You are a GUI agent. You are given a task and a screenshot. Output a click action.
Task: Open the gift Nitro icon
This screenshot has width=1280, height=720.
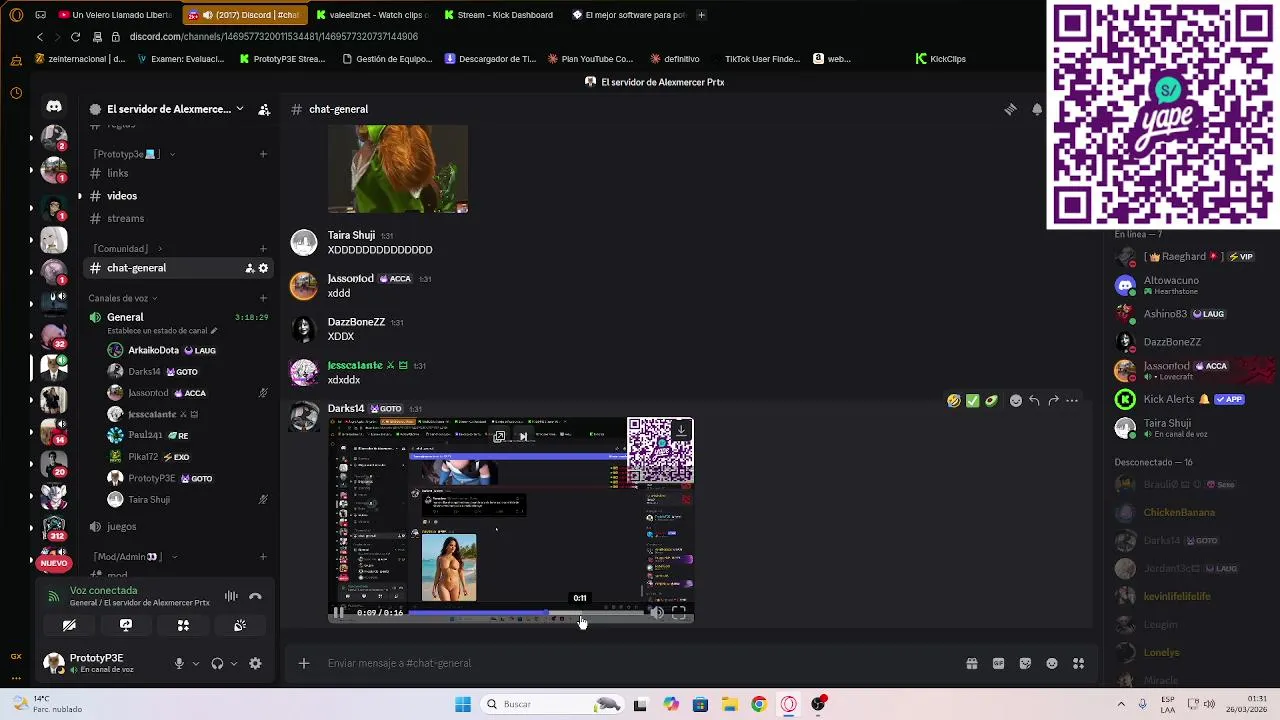click(x=971, y=663)
